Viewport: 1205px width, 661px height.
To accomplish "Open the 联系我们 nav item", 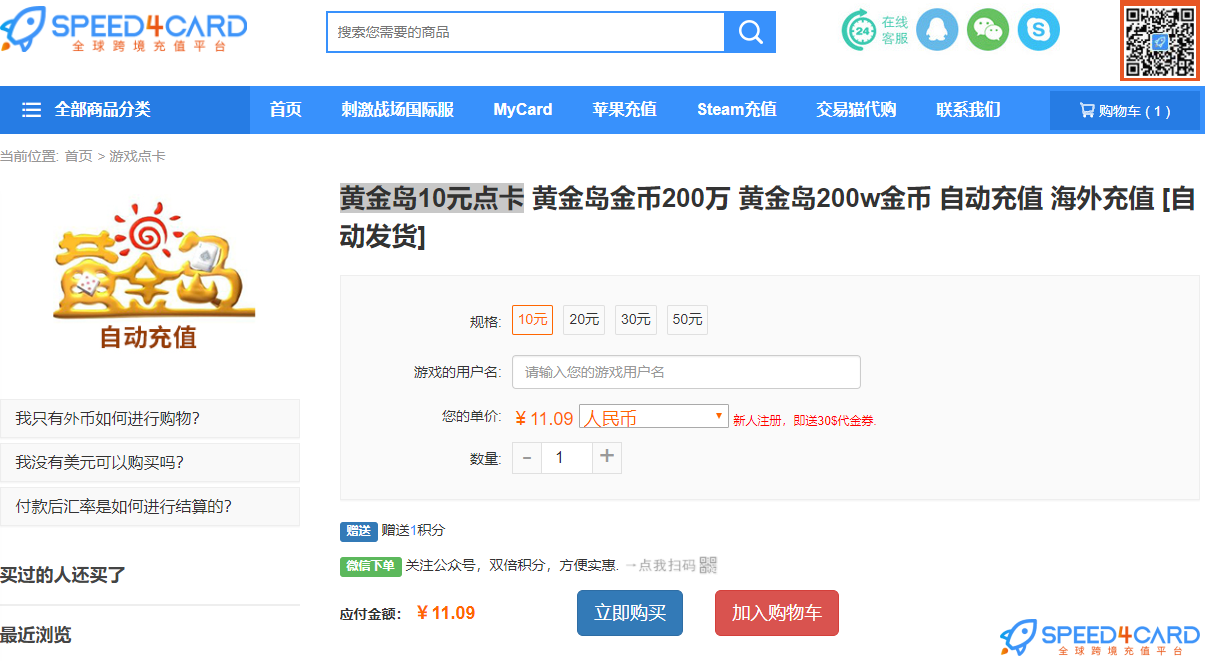I will point(968,110).
